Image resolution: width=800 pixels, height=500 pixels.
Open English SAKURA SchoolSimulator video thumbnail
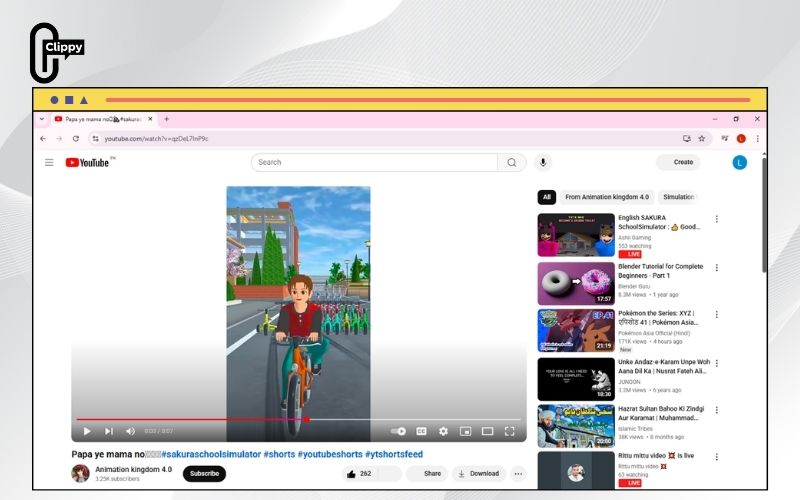tap(576, 235)
